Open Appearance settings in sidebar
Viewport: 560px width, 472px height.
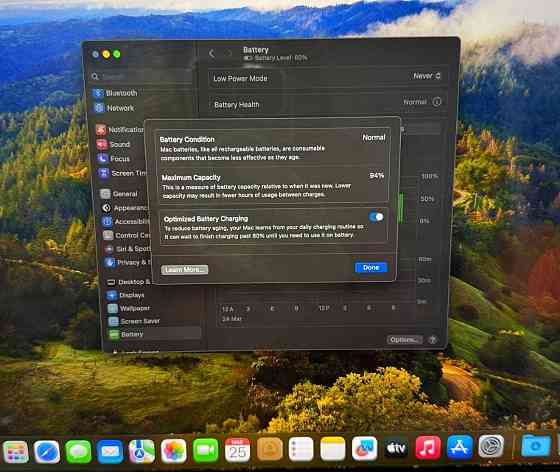tap(125, 208)
